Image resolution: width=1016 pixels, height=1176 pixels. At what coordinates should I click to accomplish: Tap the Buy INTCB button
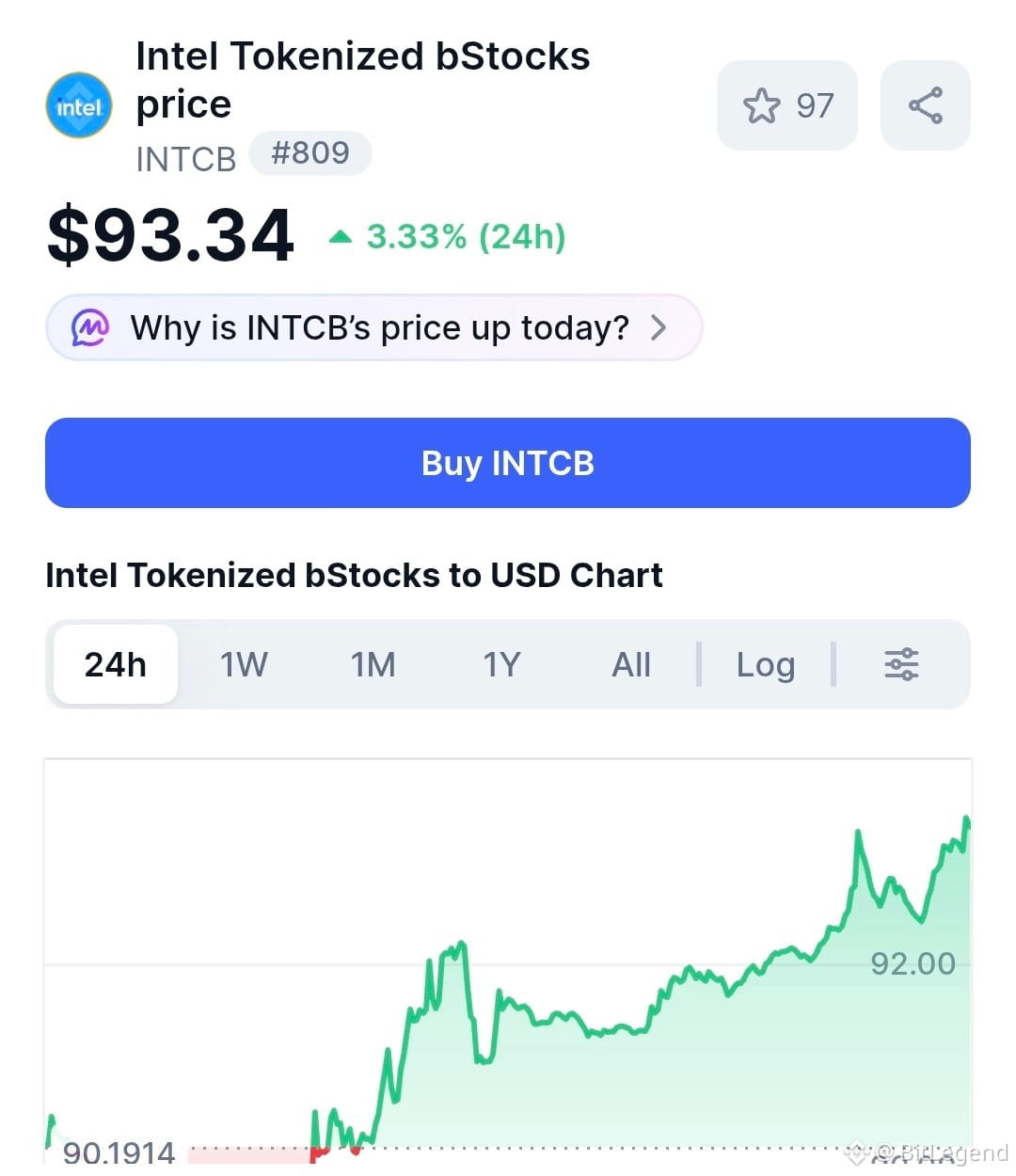pyautogui.click(x=508, y=463)
